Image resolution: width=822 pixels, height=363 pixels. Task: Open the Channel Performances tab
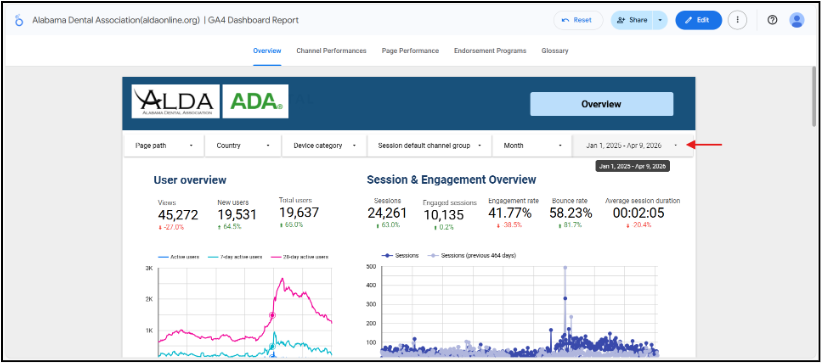pos(331,51)
